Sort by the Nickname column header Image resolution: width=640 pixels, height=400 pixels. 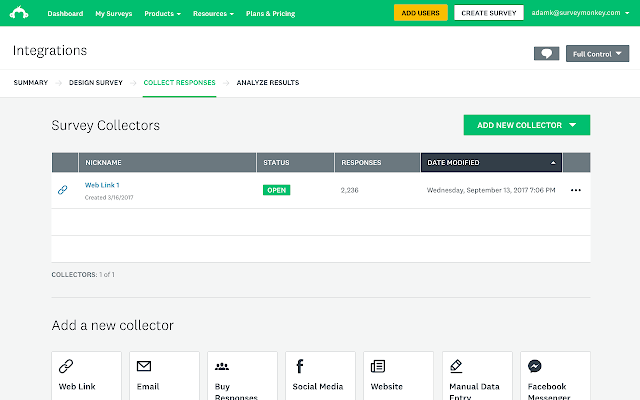pos(167,162)
